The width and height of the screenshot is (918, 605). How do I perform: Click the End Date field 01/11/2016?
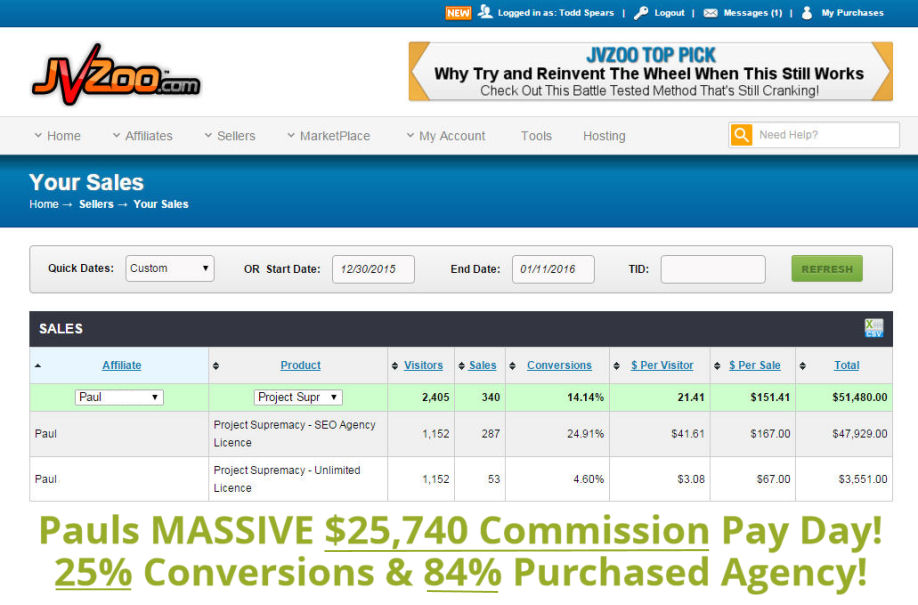553,269
